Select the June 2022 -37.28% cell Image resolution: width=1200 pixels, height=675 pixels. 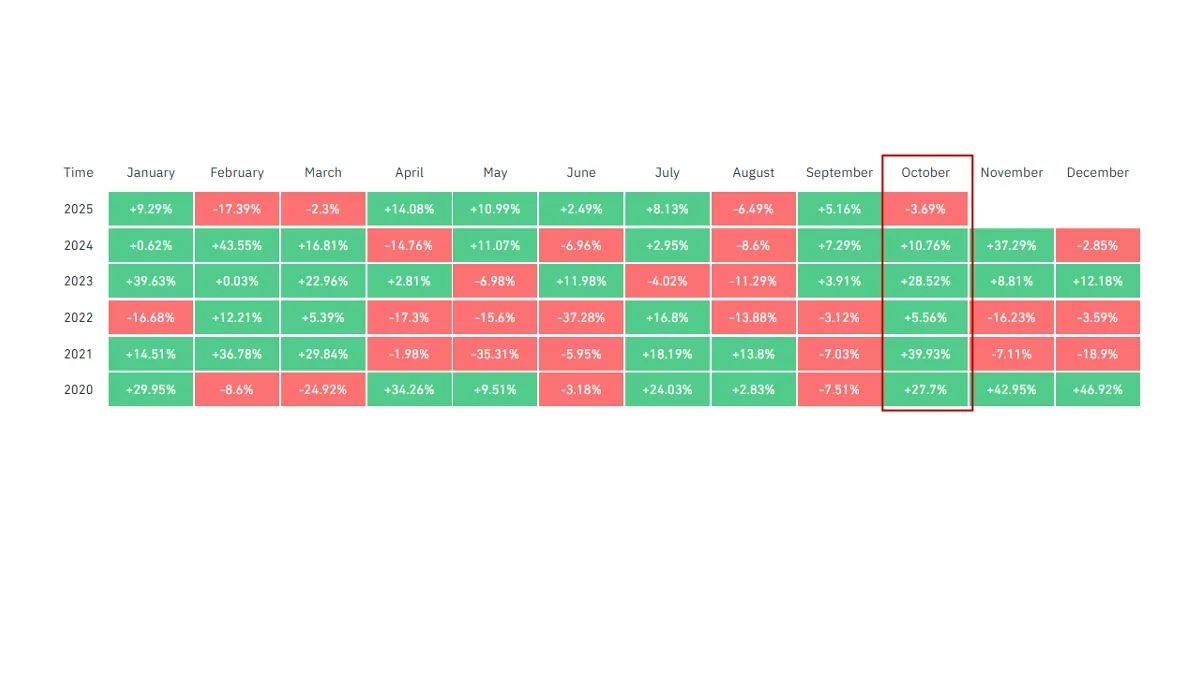pos(581,317)
